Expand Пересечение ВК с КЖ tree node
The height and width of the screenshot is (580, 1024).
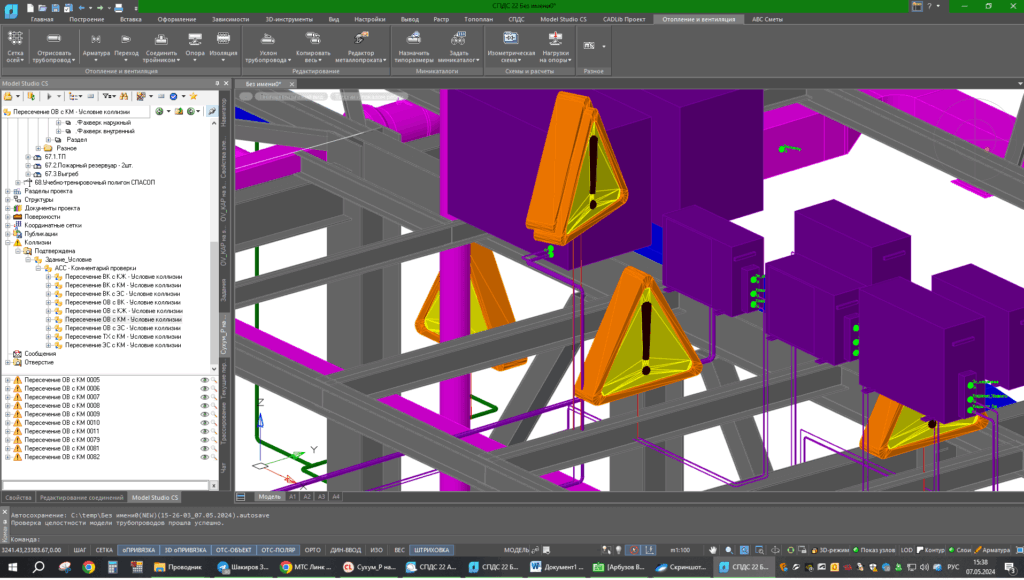pos(48,276)
